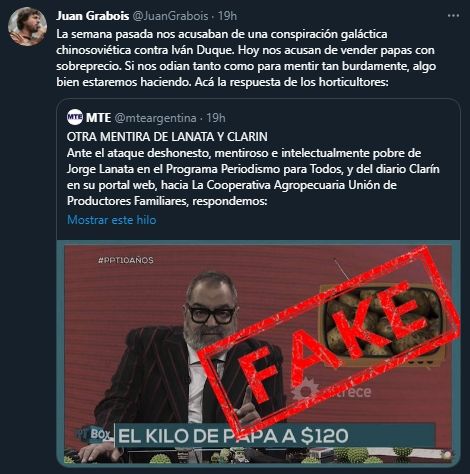
Task: Click the red FAKE stamp overlay
Action: click(330, 337)
